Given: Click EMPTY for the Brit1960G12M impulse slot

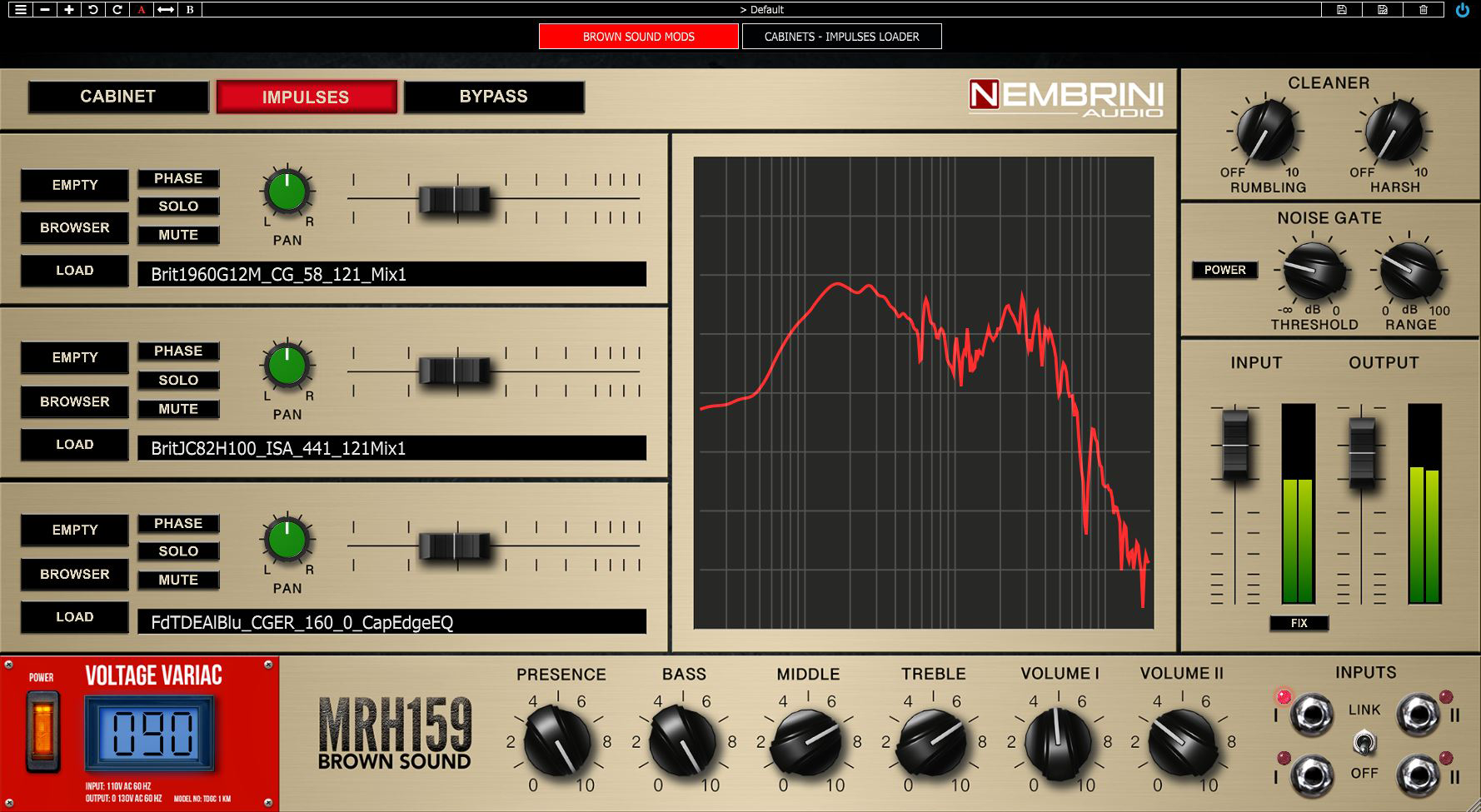Looking at the screenshot, I should pos(75,185).
